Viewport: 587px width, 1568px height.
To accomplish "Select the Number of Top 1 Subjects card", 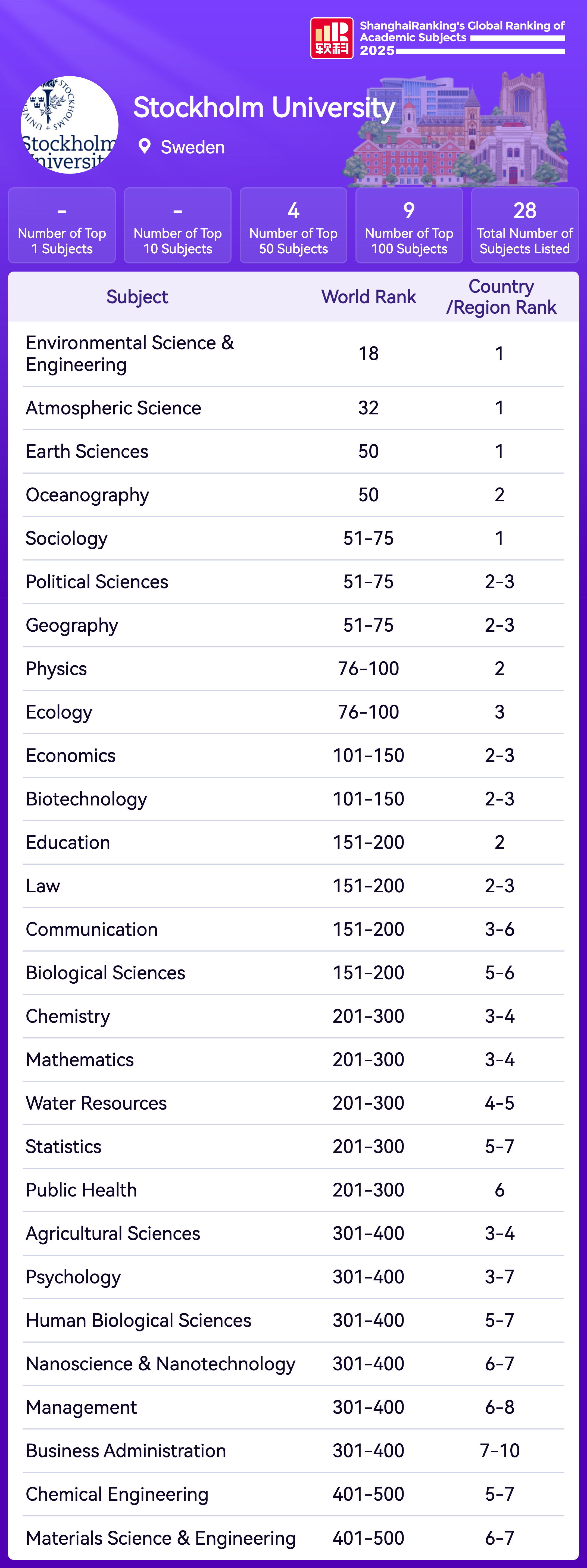I will tap(62, 225).
